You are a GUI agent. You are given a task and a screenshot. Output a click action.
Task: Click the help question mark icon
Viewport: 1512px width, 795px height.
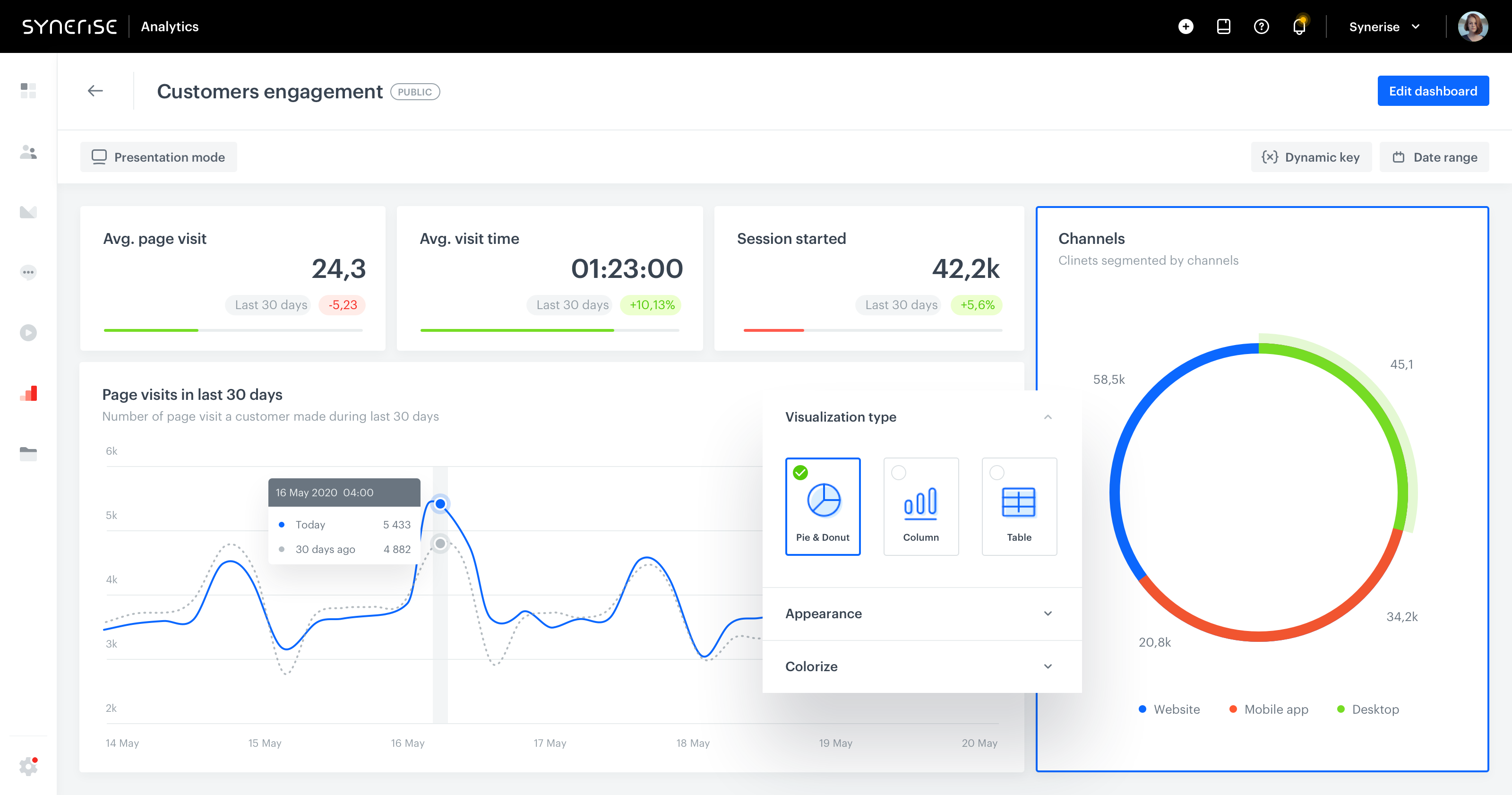1262,26
